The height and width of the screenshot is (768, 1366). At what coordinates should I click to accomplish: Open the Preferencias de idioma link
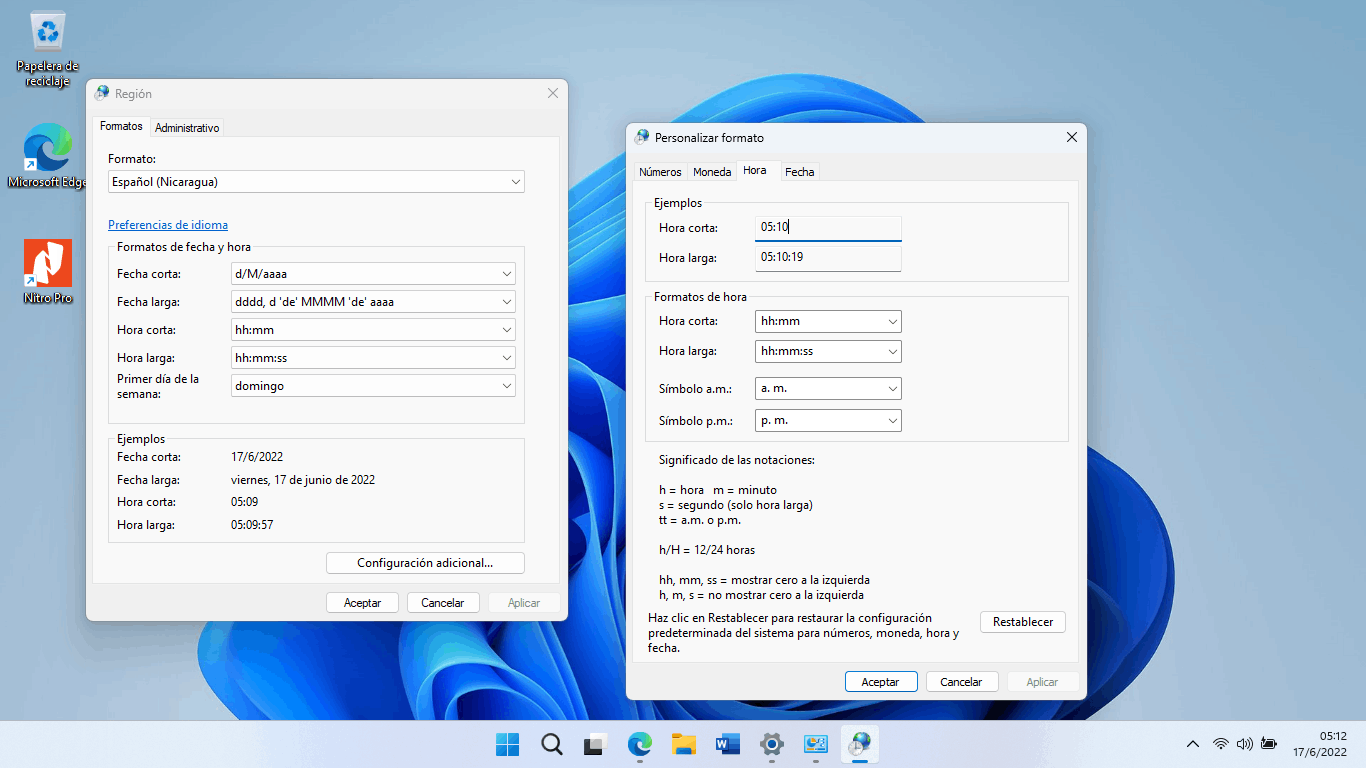[x=167, y=224]
